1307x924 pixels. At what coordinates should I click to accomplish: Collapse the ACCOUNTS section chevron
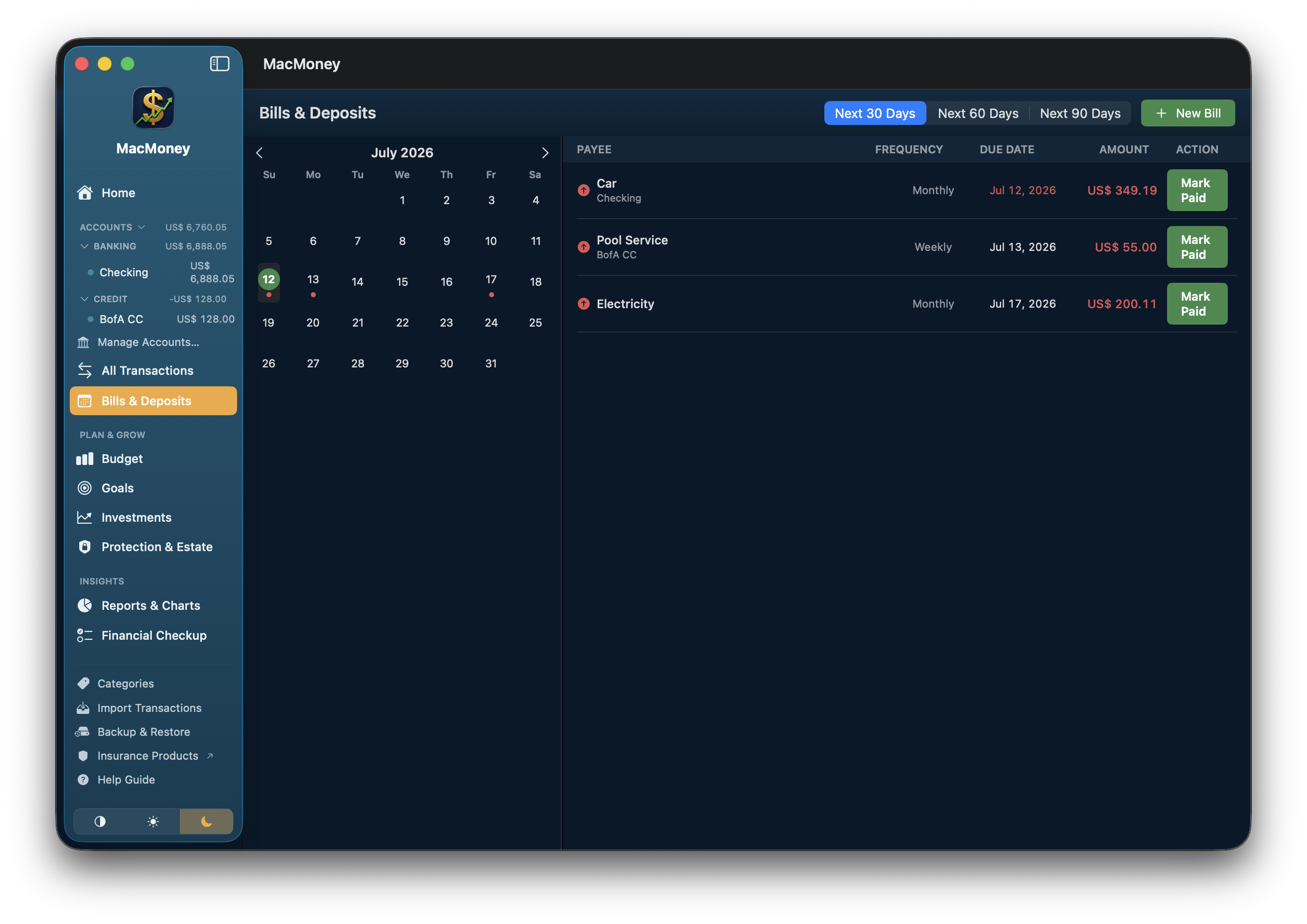point(141,227)
